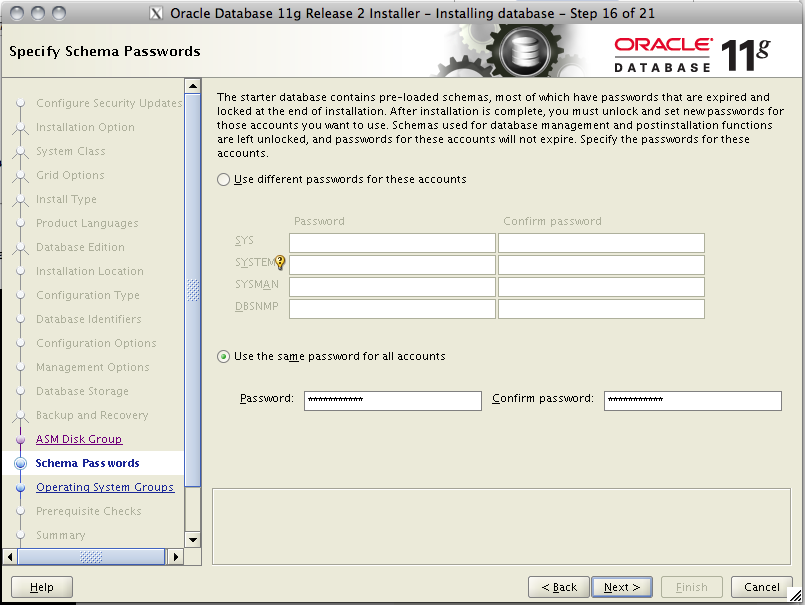Open the Operating System Groups step link
The image size is (805, 605).
105,487
